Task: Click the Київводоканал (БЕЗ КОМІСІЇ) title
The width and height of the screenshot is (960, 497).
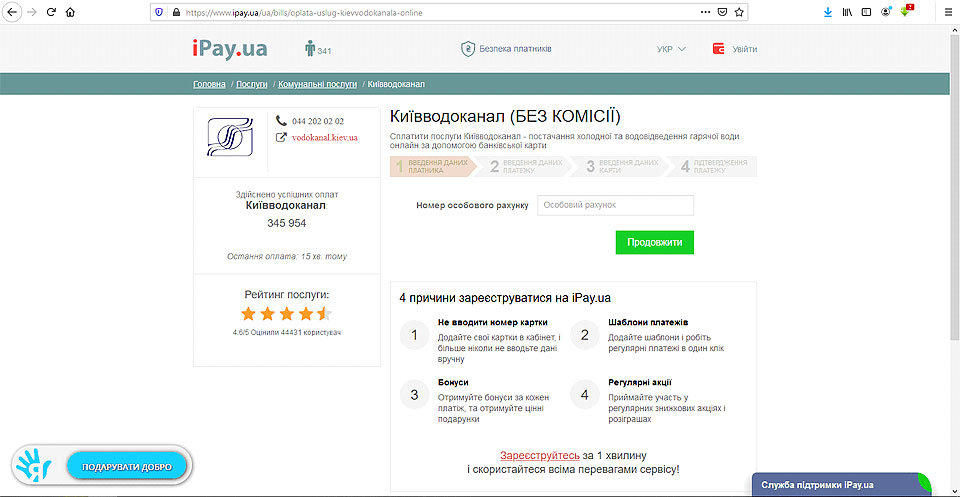Action: [505, 116]
